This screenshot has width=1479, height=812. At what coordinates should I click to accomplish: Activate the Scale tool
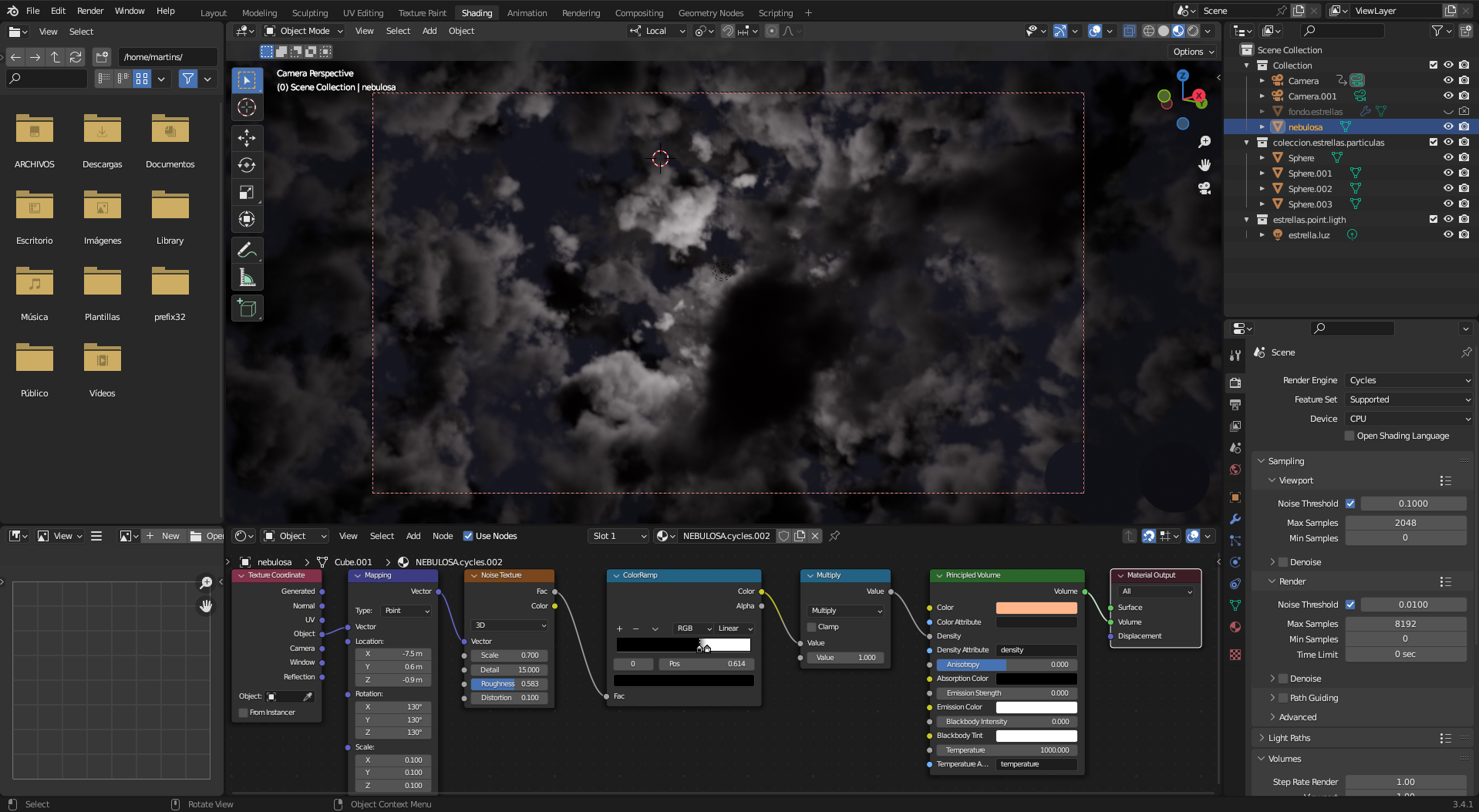pos(247,192)
